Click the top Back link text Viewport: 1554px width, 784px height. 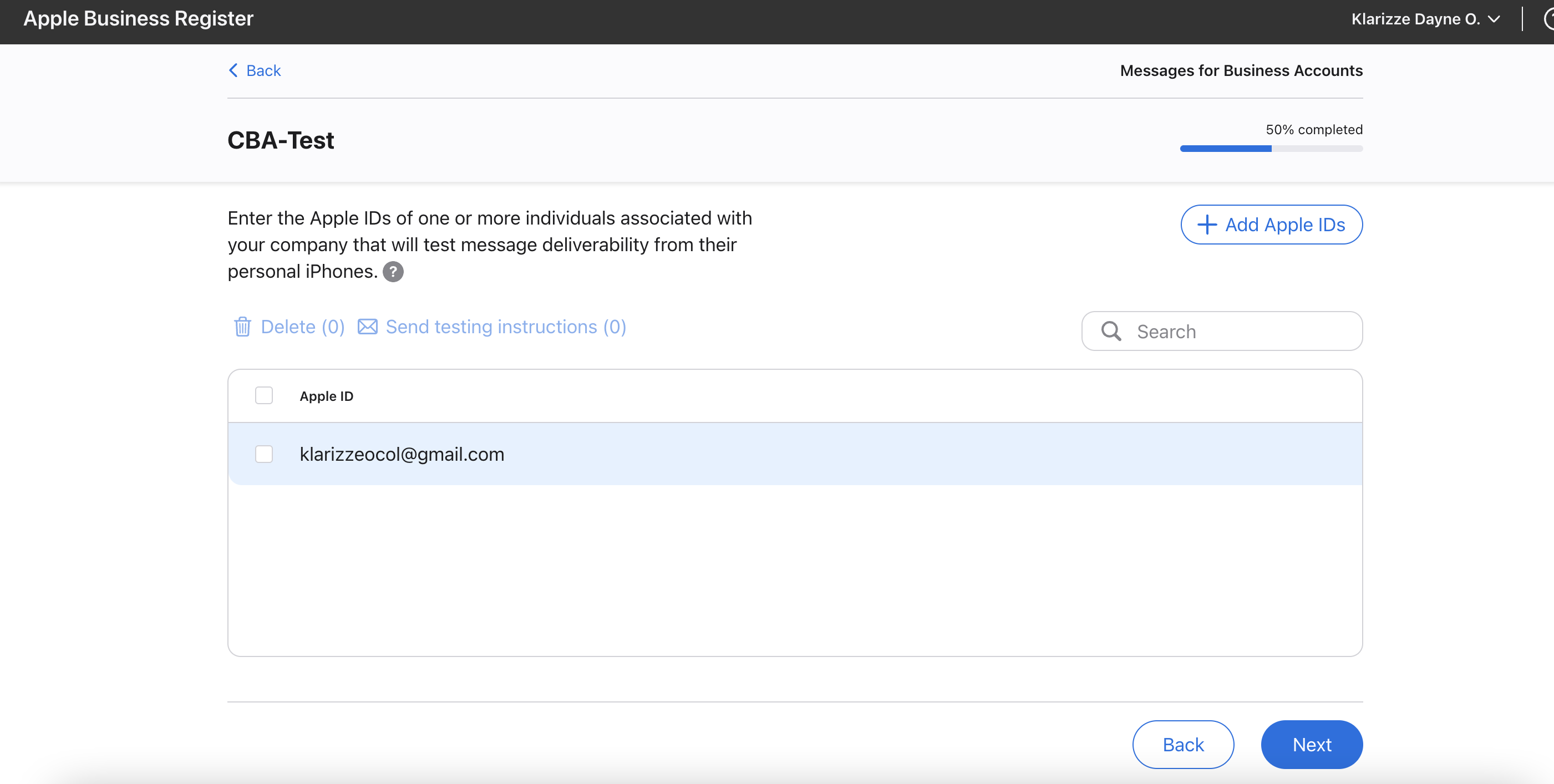coord(263,70)
